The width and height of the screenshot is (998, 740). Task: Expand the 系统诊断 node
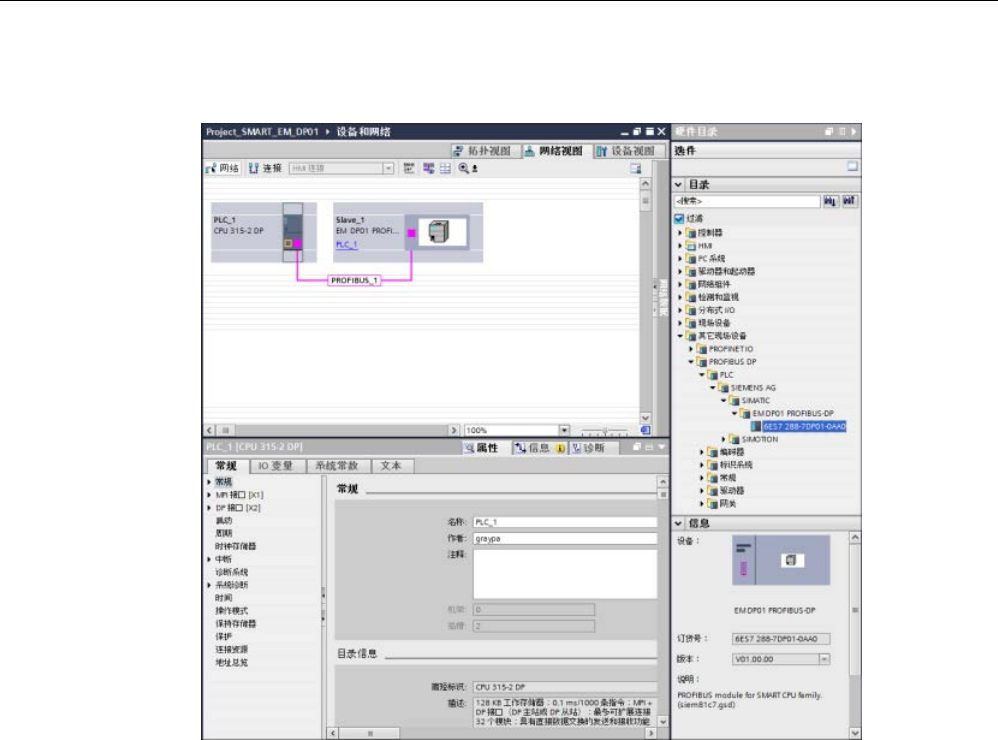pos(209,585)
